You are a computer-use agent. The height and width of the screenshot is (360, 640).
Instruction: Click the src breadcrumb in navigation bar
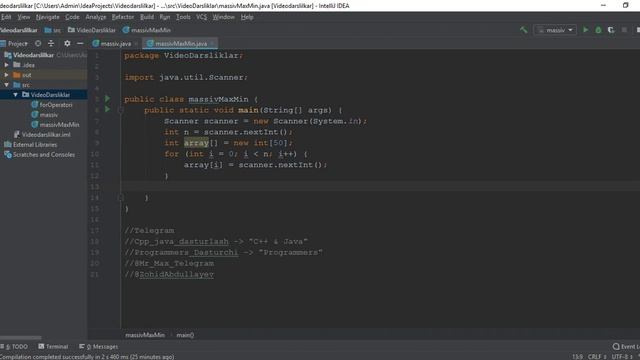53,30
